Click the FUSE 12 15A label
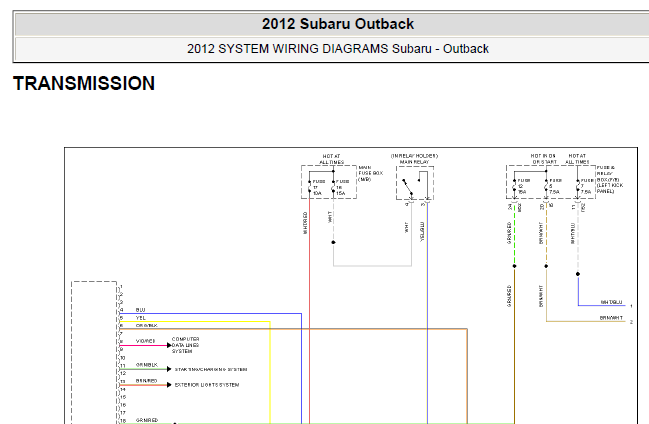 pos(524,186)
